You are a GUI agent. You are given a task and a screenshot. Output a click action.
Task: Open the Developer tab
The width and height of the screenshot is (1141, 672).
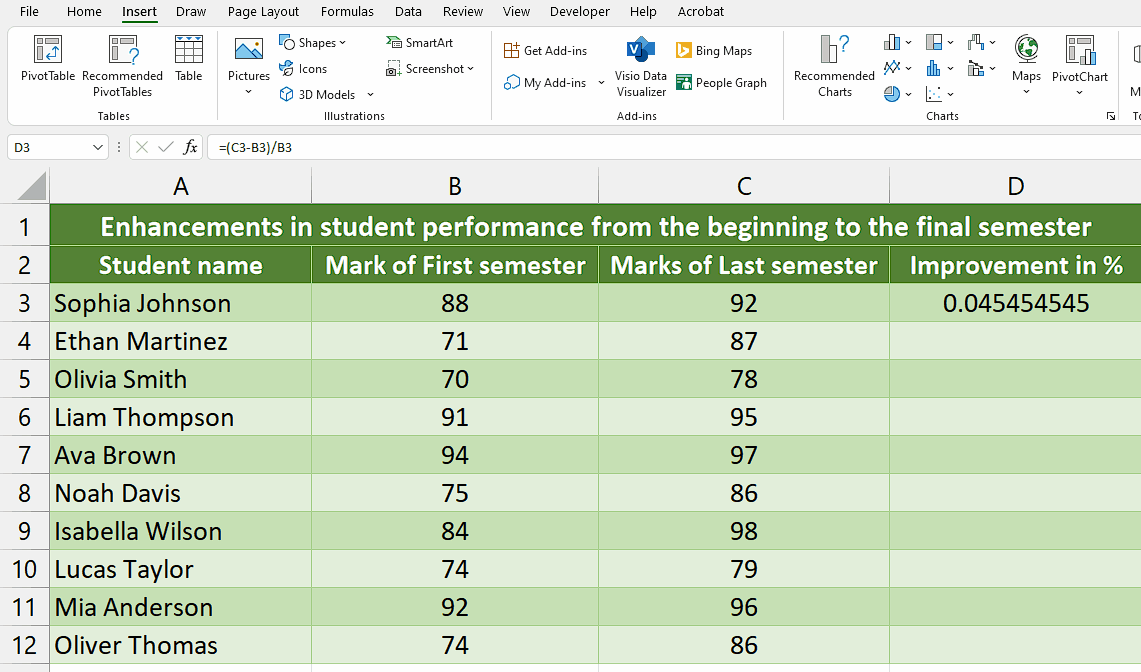[x=580, y=12]
